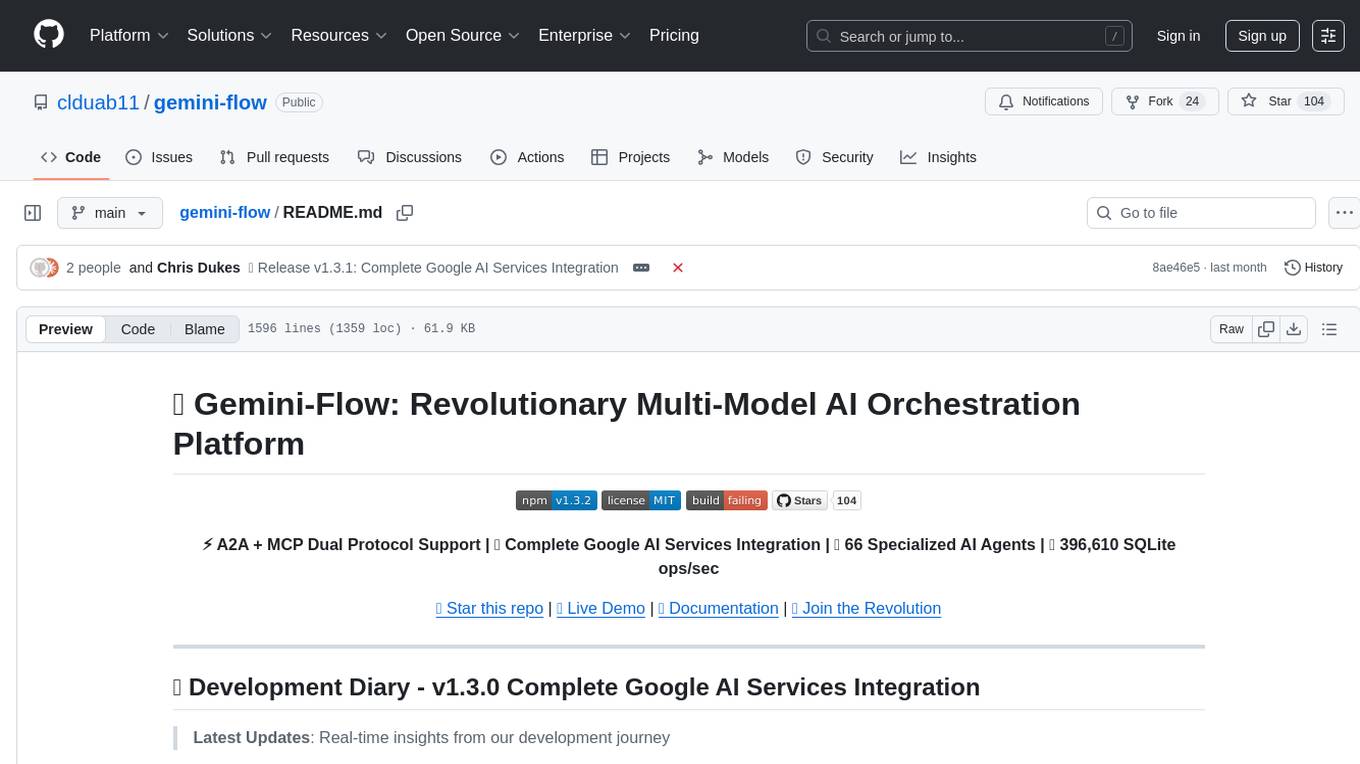1360x764 pixels.
Task: Click the npm v1.3.2 badge
Action: pyautogui.click(x=556, y=500)
